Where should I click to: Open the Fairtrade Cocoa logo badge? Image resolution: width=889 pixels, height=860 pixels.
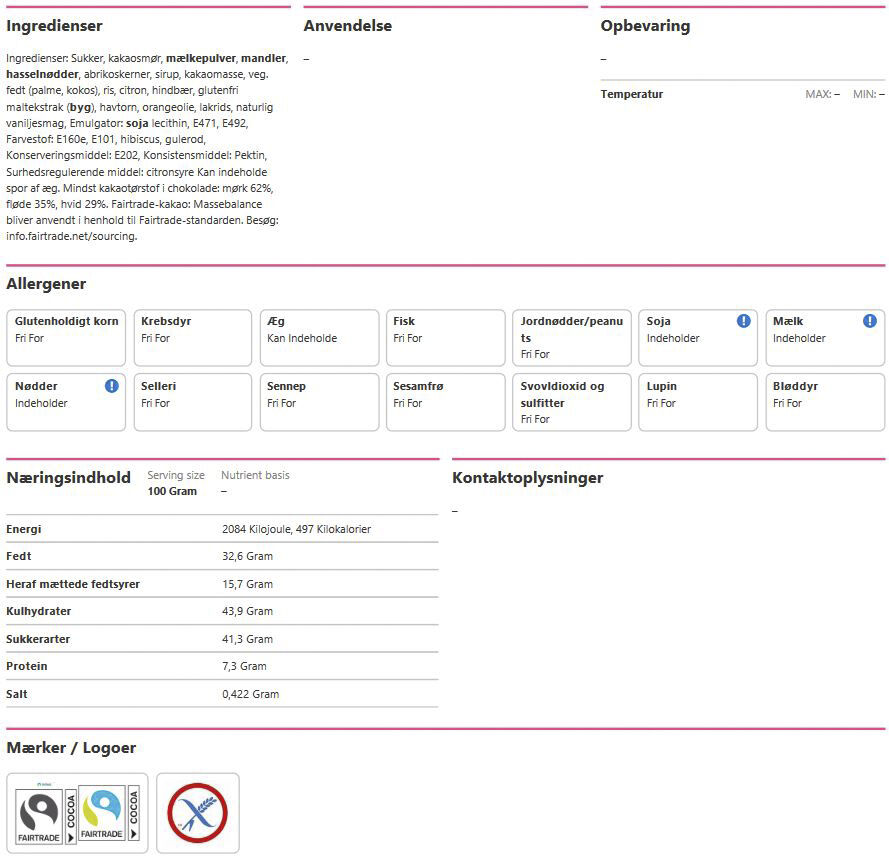pos(77,813)
